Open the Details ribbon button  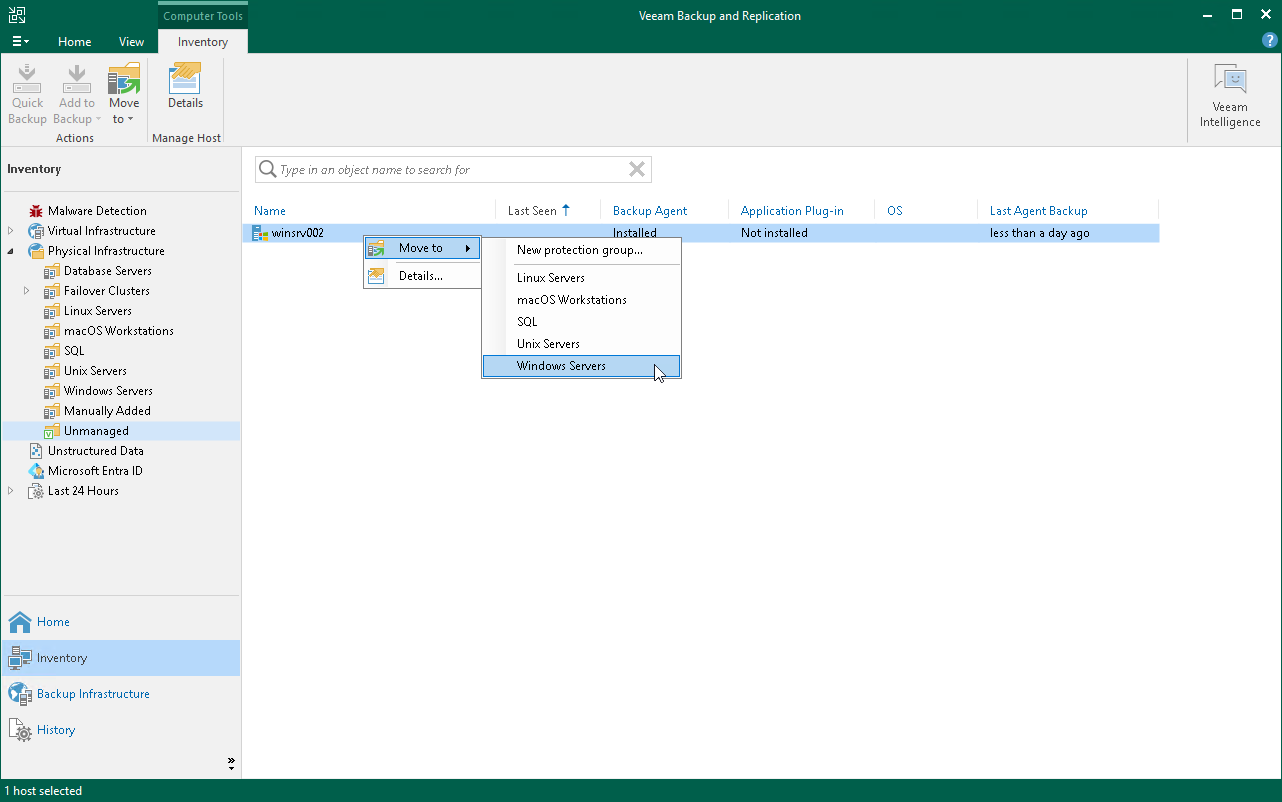point(185,86)
